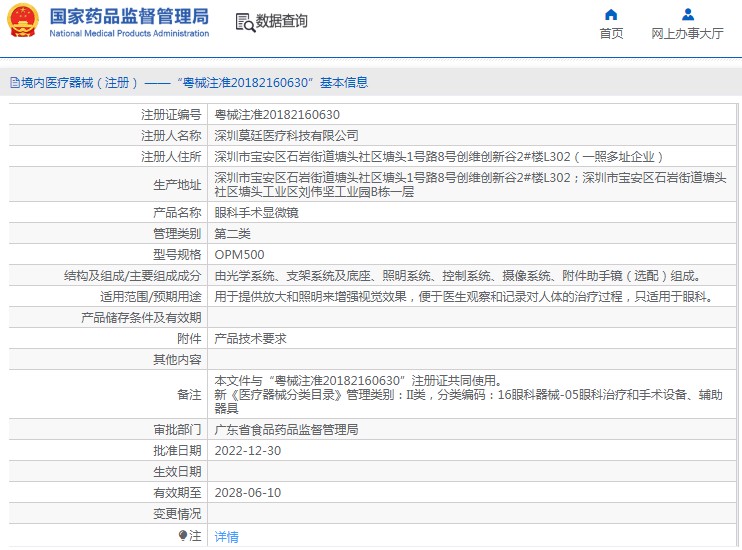Select expiry date 2028-06-10
742x550 pixels.
(x=247, y=493)
